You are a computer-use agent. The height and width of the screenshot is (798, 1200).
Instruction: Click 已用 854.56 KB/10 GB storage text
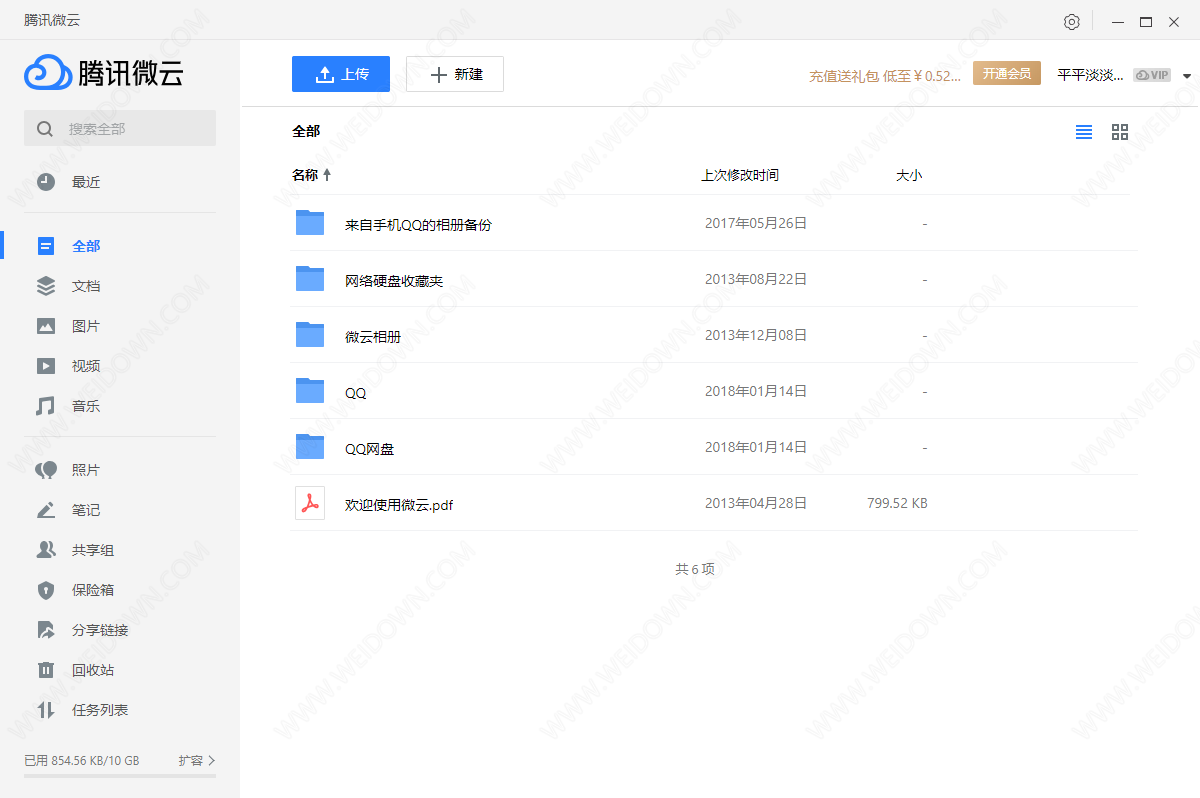[82, 761]
